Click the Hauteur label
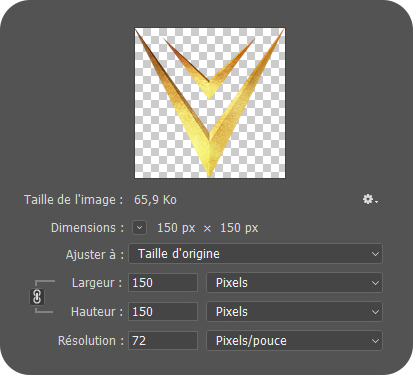Image resolution: width=413 pixels, height=375 pixels. click(97, 312)
